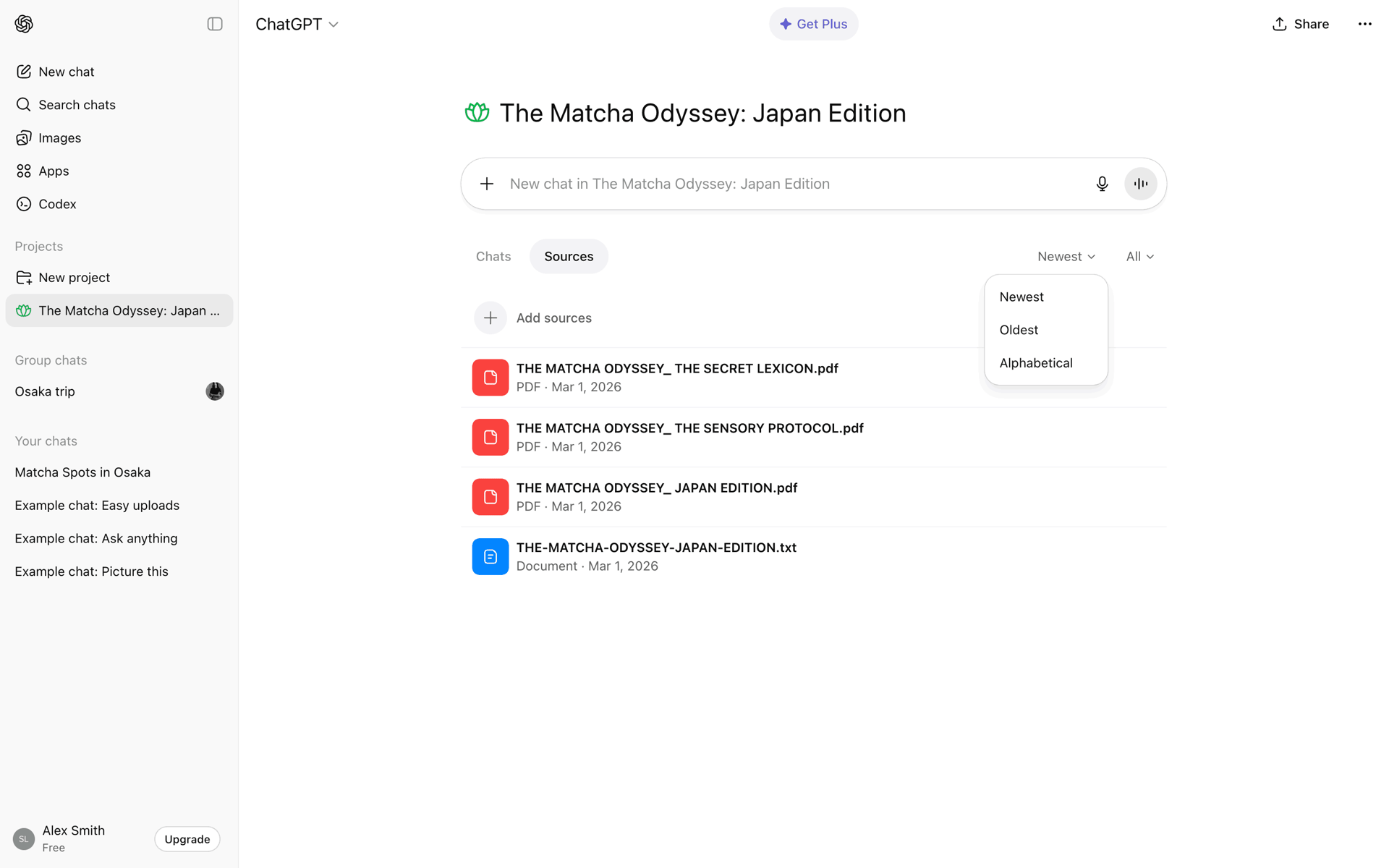The height and width of the screenshot is (868, 1389).
Task: Open THE SECRET LEXICON.pdf file name
Action: (677, 368)
